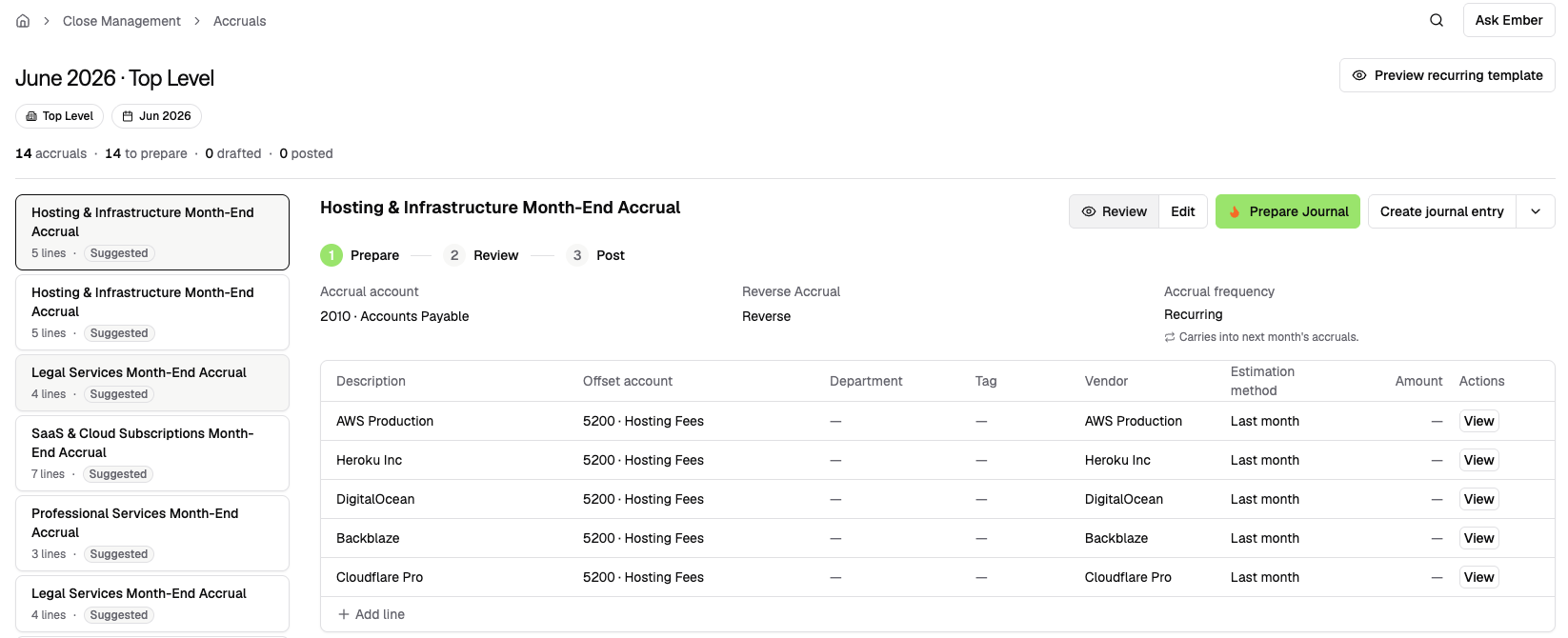Click Prepare Journal button
1568x638 pixels.
click(x=1288, y=211)
